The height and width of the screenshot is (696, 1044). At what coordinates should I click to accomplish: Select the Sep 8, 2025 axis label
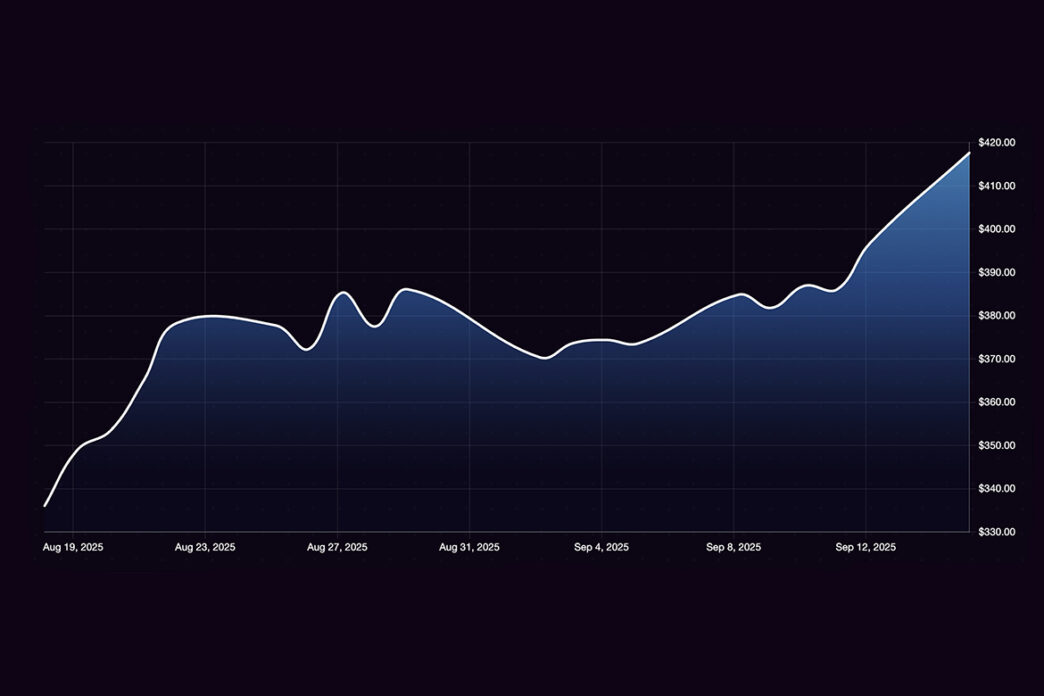coord(733,547)
